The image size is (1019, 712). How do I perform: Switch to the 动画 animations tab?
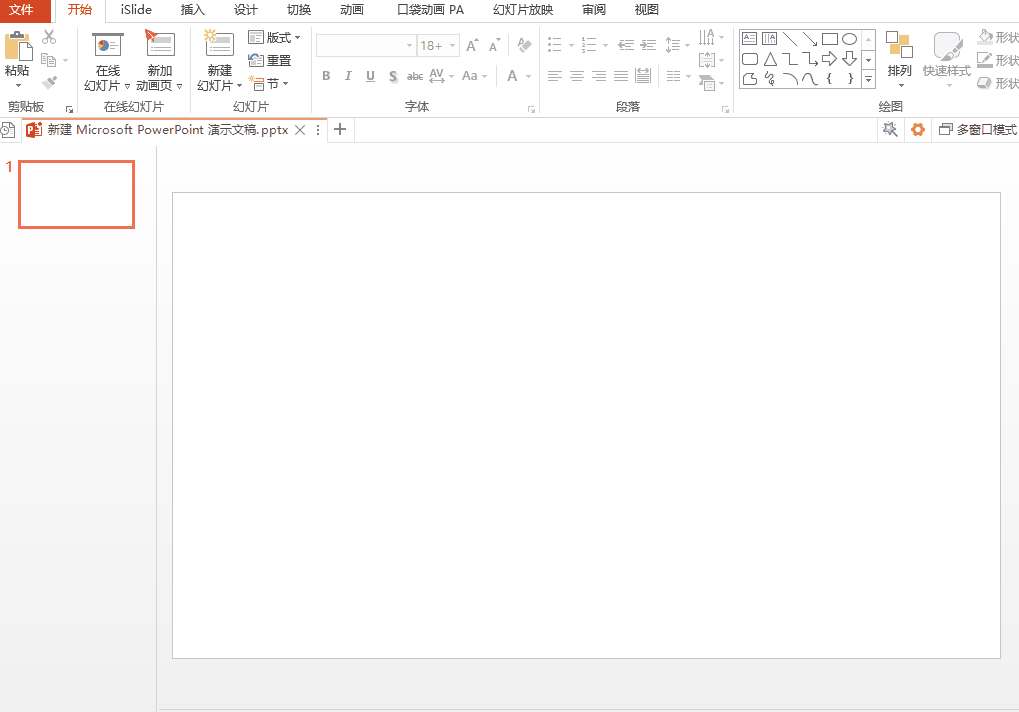coord(352,10)
